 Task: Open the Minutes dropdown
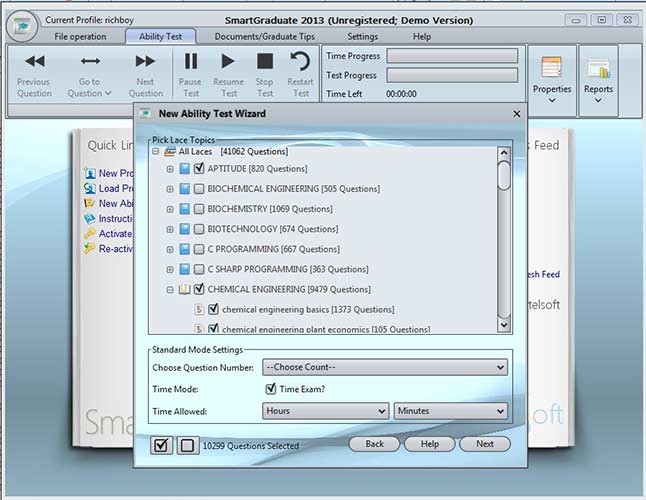click(x=451, y=411)
